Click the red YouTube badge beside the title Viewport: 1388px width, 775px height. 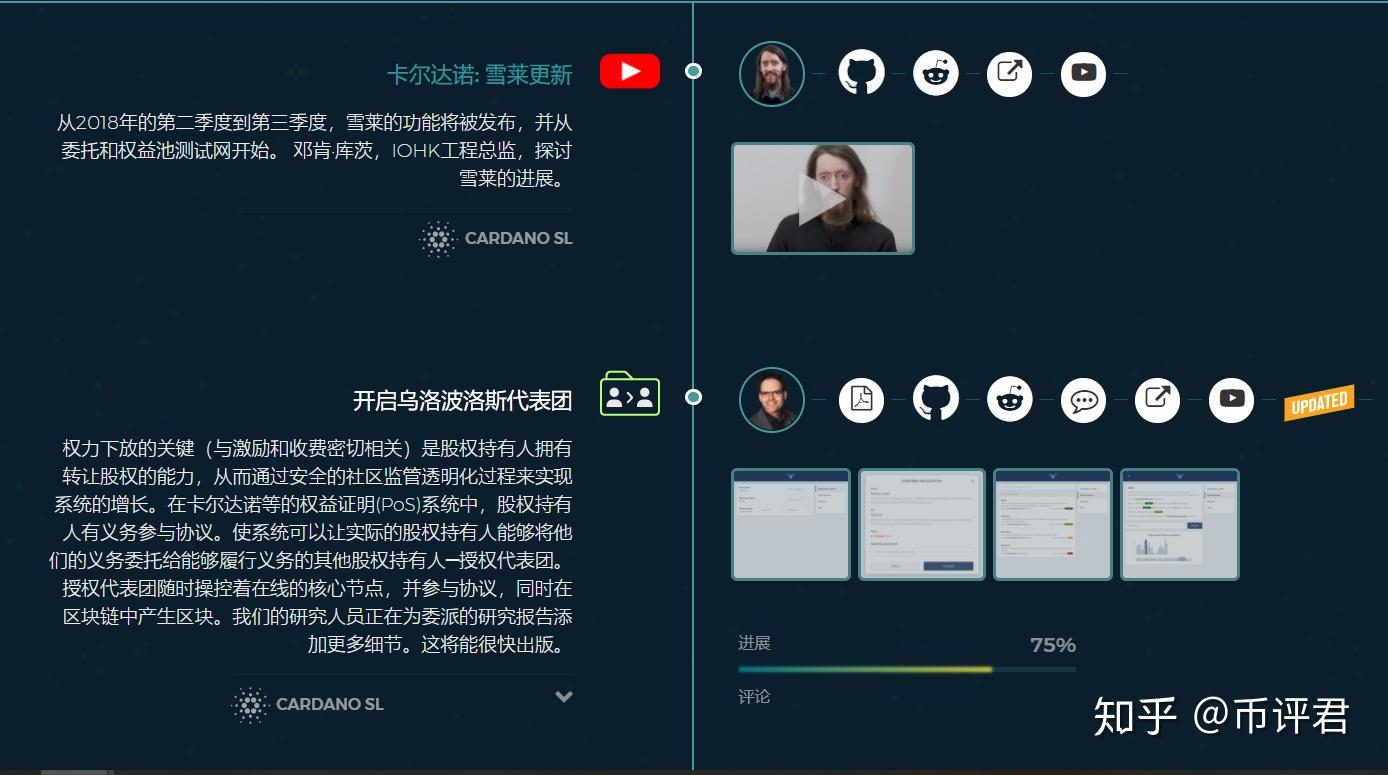point(629,70)
